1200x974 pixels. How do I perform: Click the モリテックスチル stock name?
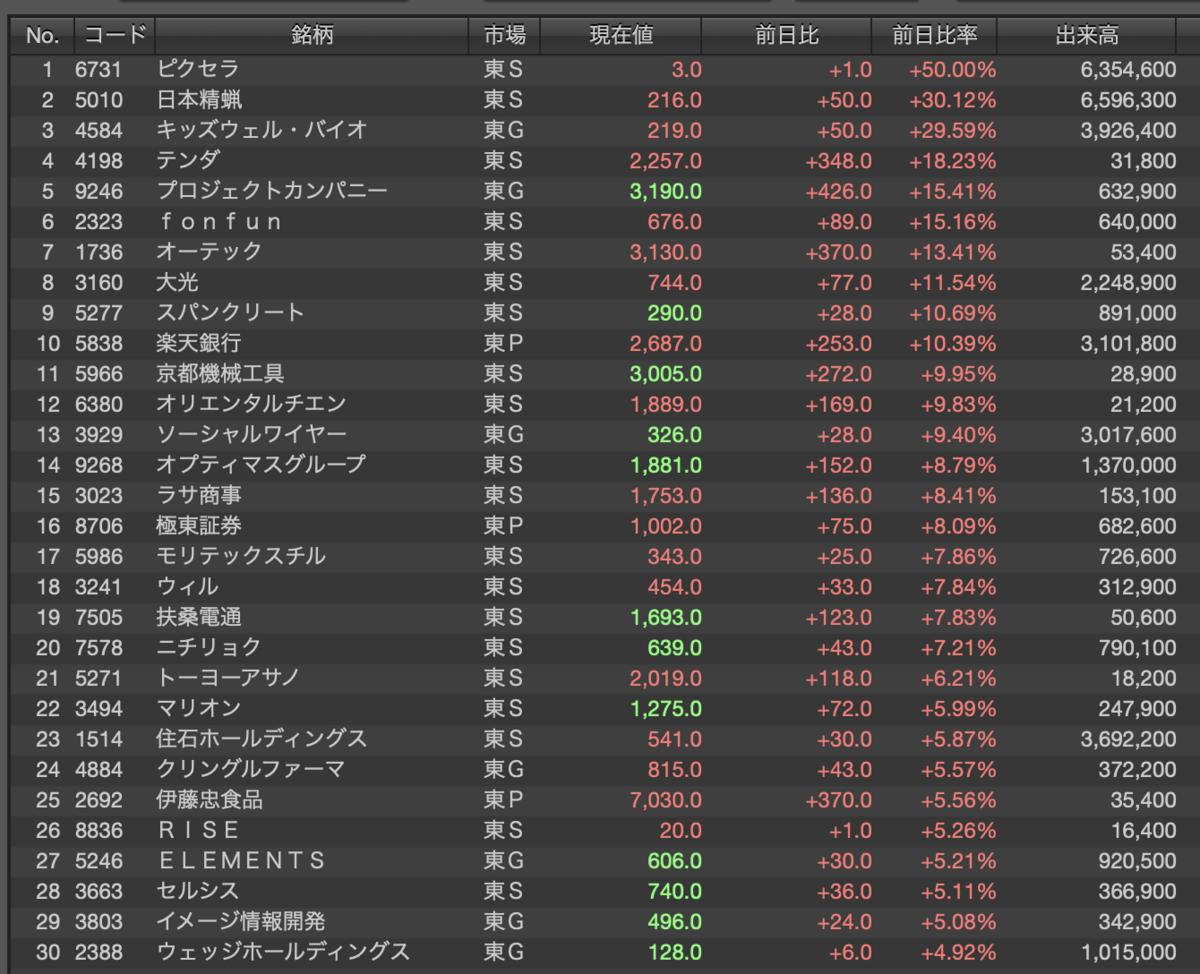pos(241,556)
